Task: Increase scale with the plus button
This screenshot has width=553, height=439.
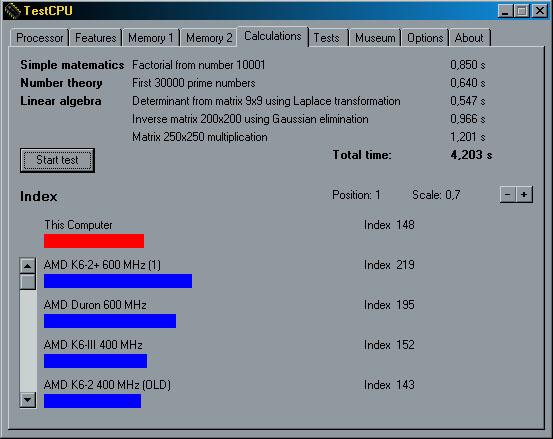Action: (524, 195)
